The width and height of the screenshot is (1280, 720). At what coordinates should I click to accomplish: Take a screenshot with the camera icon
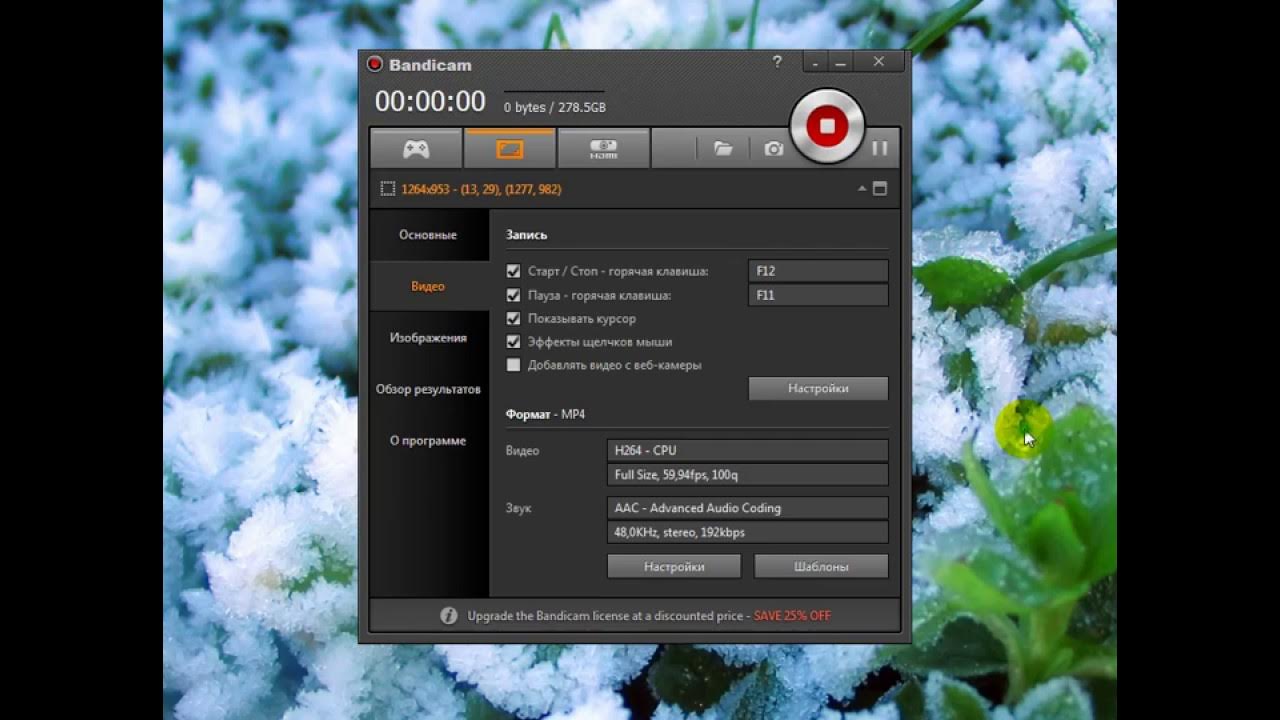tap(774, 149)
